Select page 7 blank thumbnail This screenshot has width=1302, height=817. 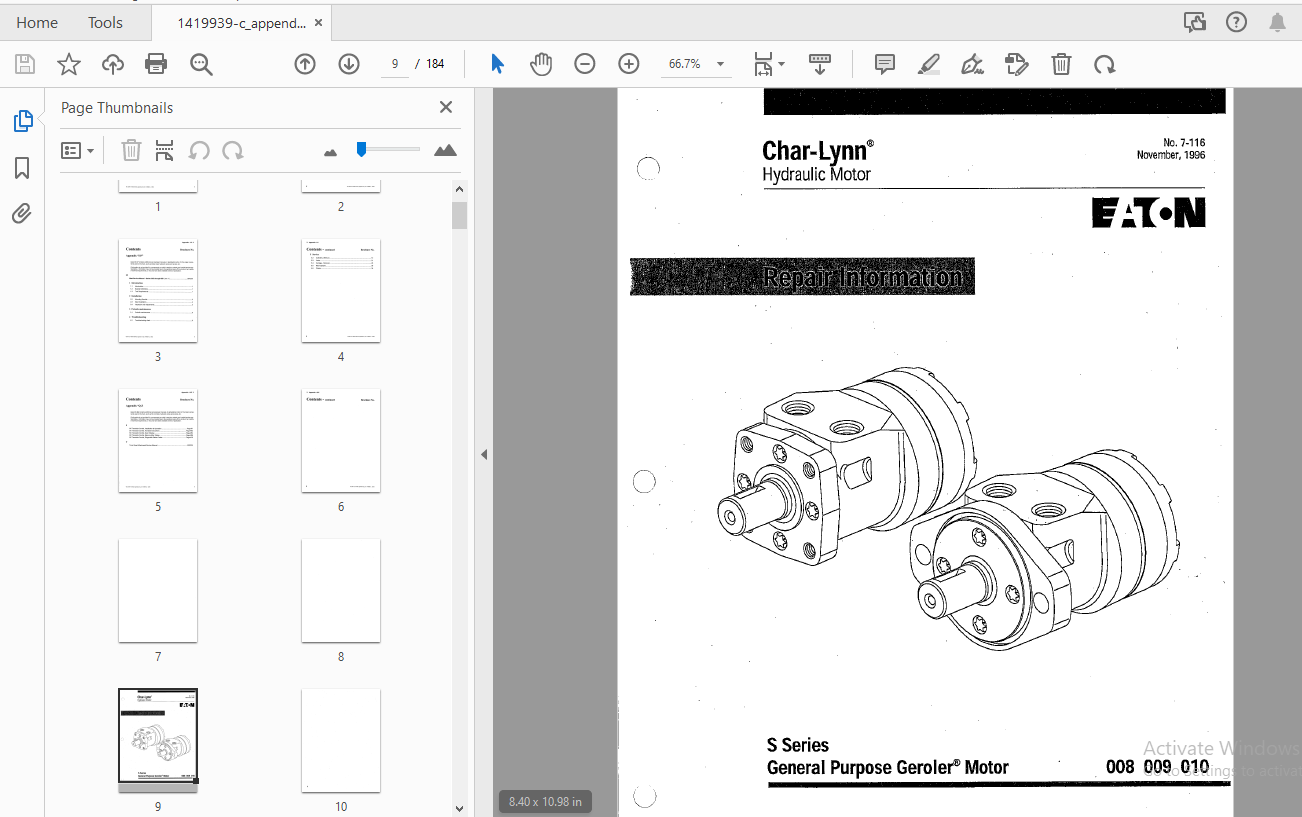[x=158, y=591]
